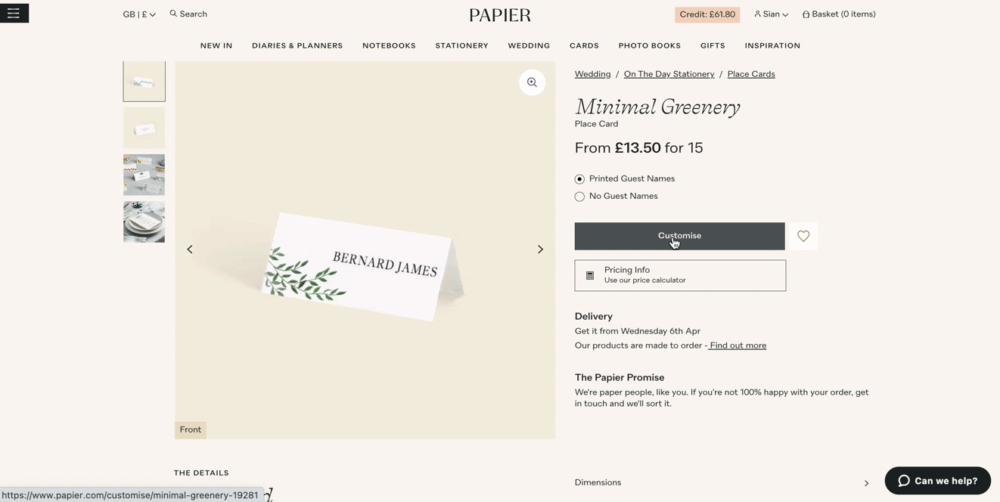The image size is (1000, 502).
Task: Select the table setting plate thumbnail
Action: [x=144, y=222]
